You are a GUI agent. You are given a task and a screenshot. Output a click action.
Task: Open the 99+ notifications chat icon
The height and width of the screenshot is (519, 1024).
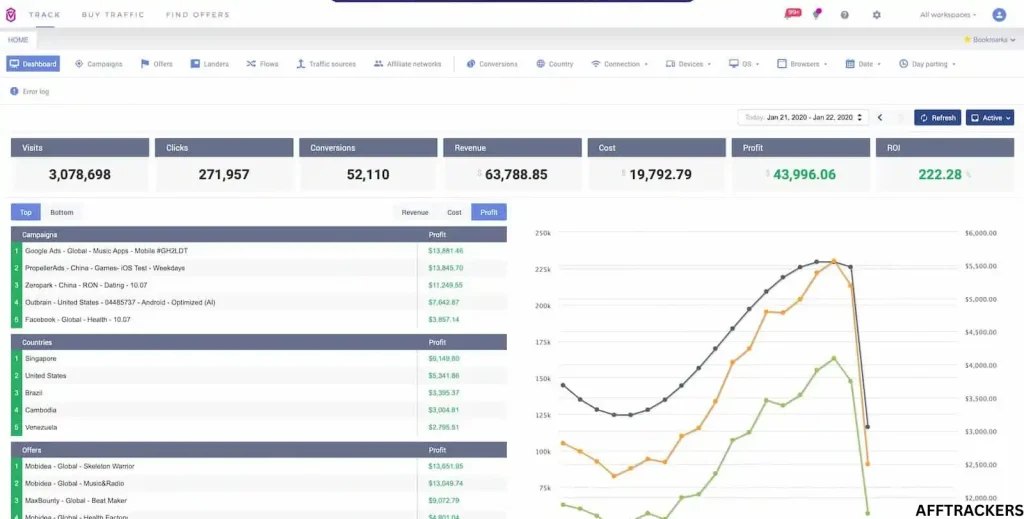point(792,14)
